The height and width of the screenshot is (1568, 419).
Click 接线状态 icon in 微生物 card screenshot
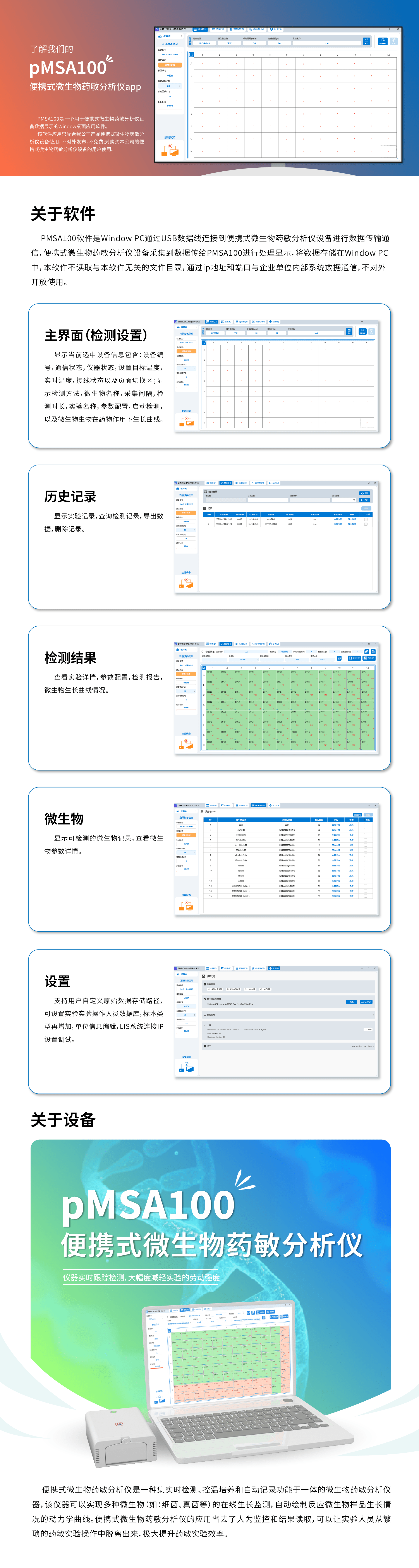pyautogui.click(x=186, y=905)
